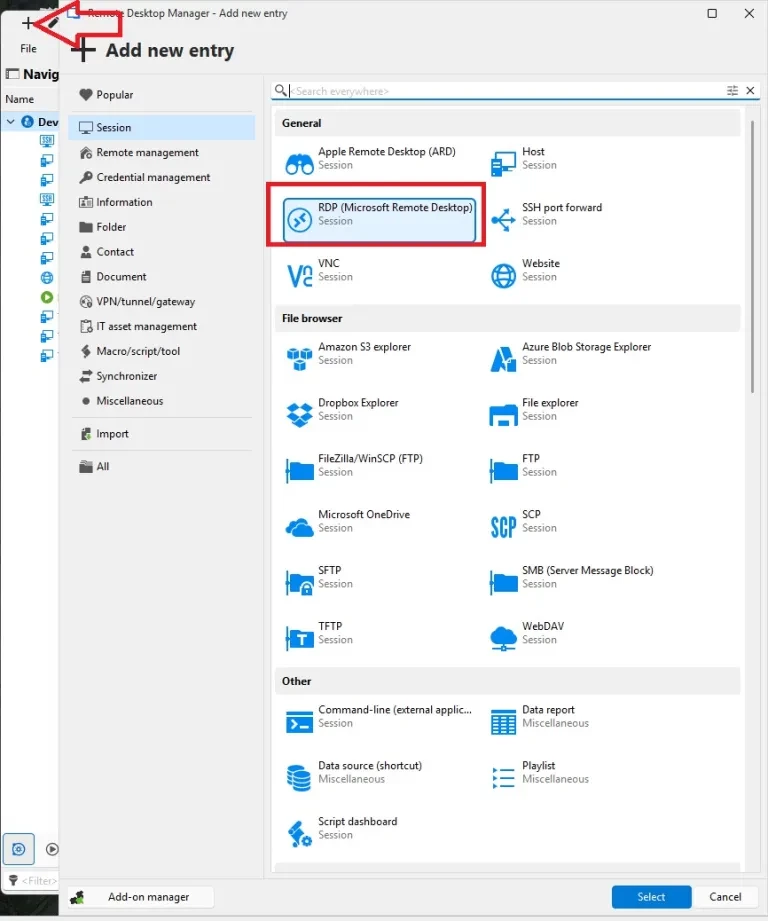Image resolution: width=768 pixels, height=921 pixels.
Task: Open the Contact category
Action: click(161, 252)
